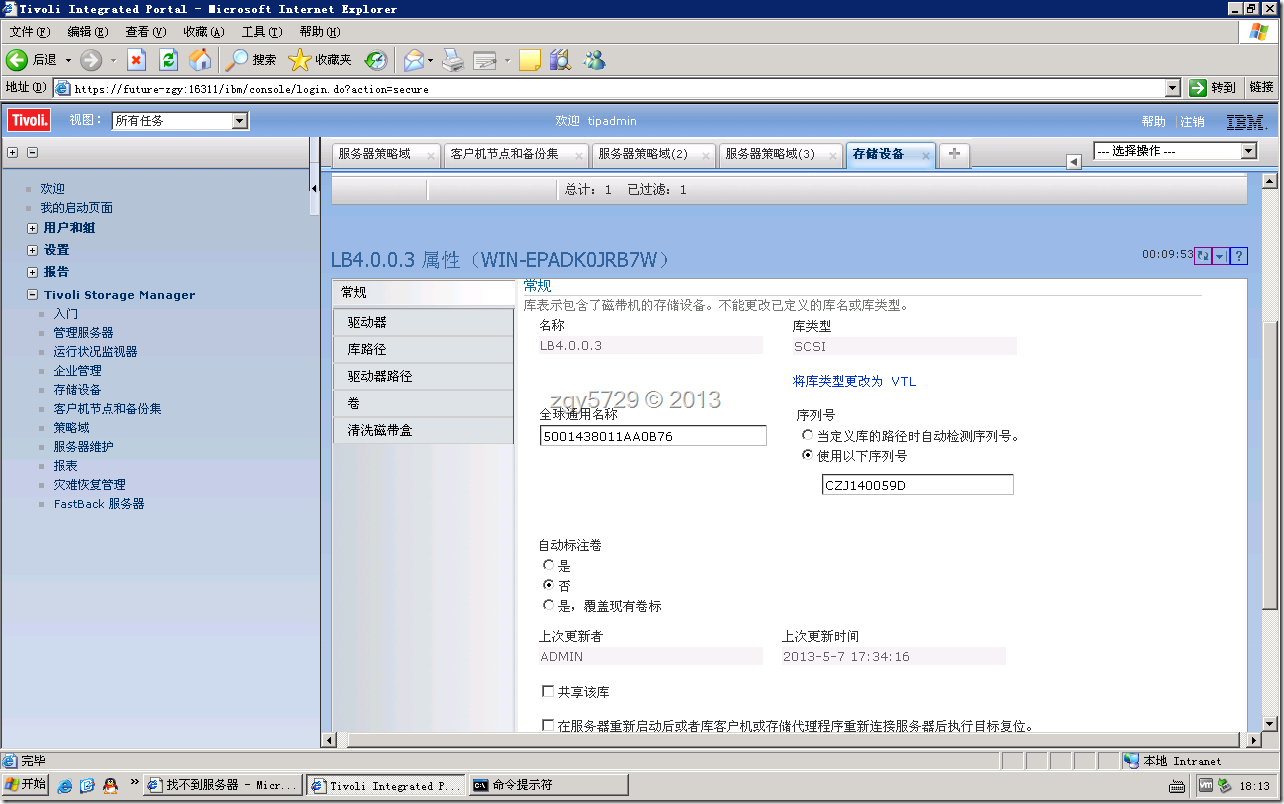Click the IE Back arrow button
Image resolution: width=1284 pixels, height=804 pixels.
(17, 60)
